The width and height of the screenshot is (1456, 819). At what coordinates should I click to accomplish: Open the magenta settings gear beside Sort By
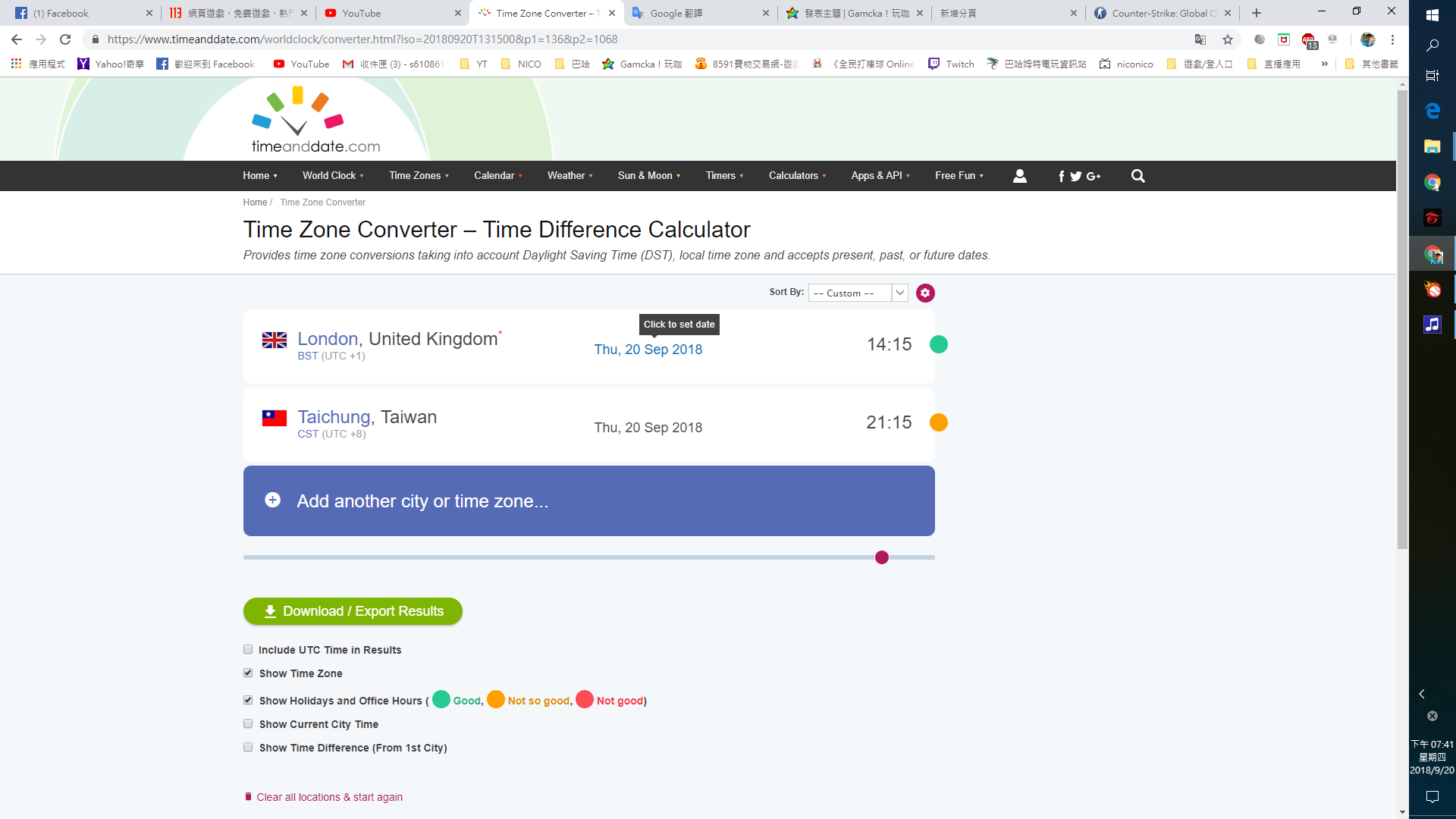point(924,293)
